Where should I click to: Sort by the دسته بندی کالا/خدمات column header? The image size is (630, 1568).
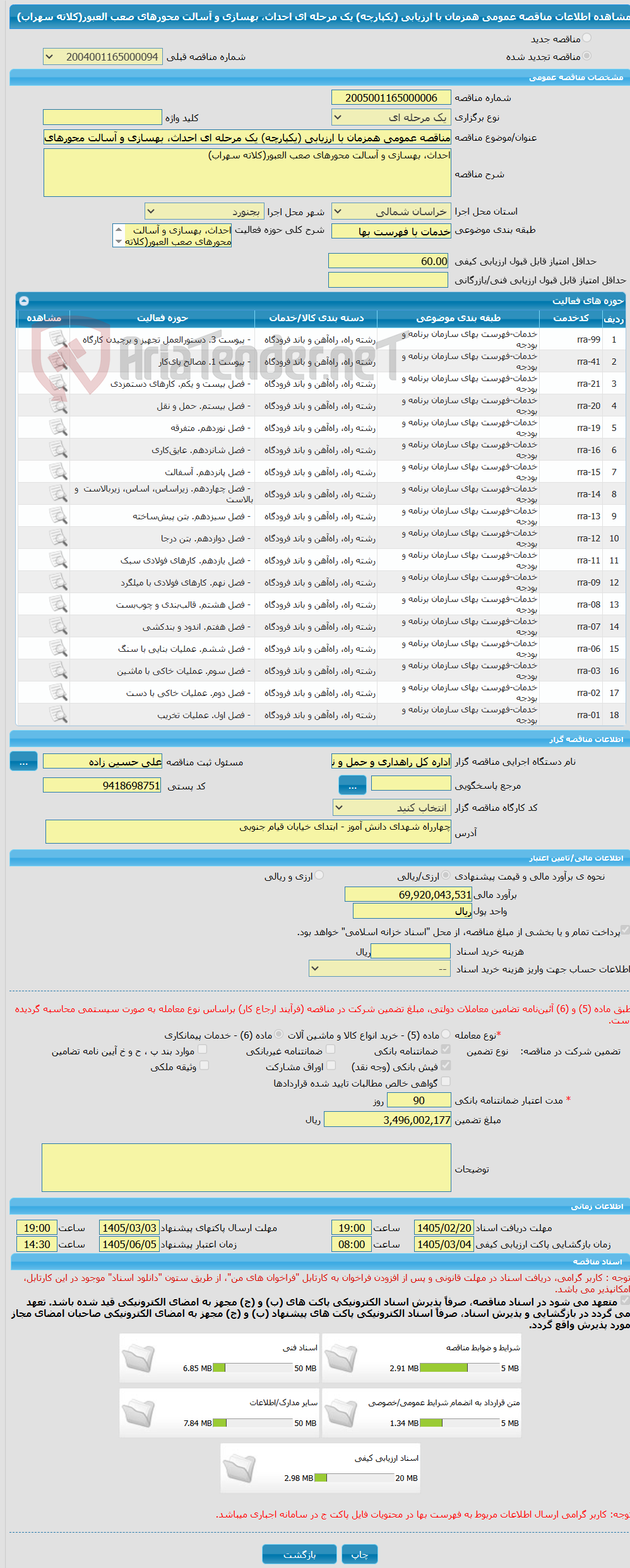316,318
